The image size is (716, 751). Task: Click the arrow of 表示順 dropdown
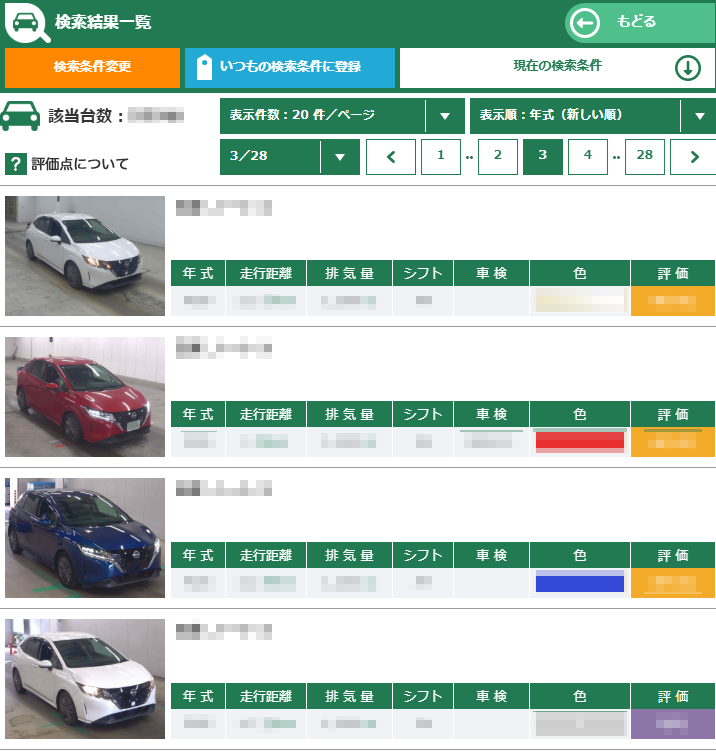[x=700, y=116]
